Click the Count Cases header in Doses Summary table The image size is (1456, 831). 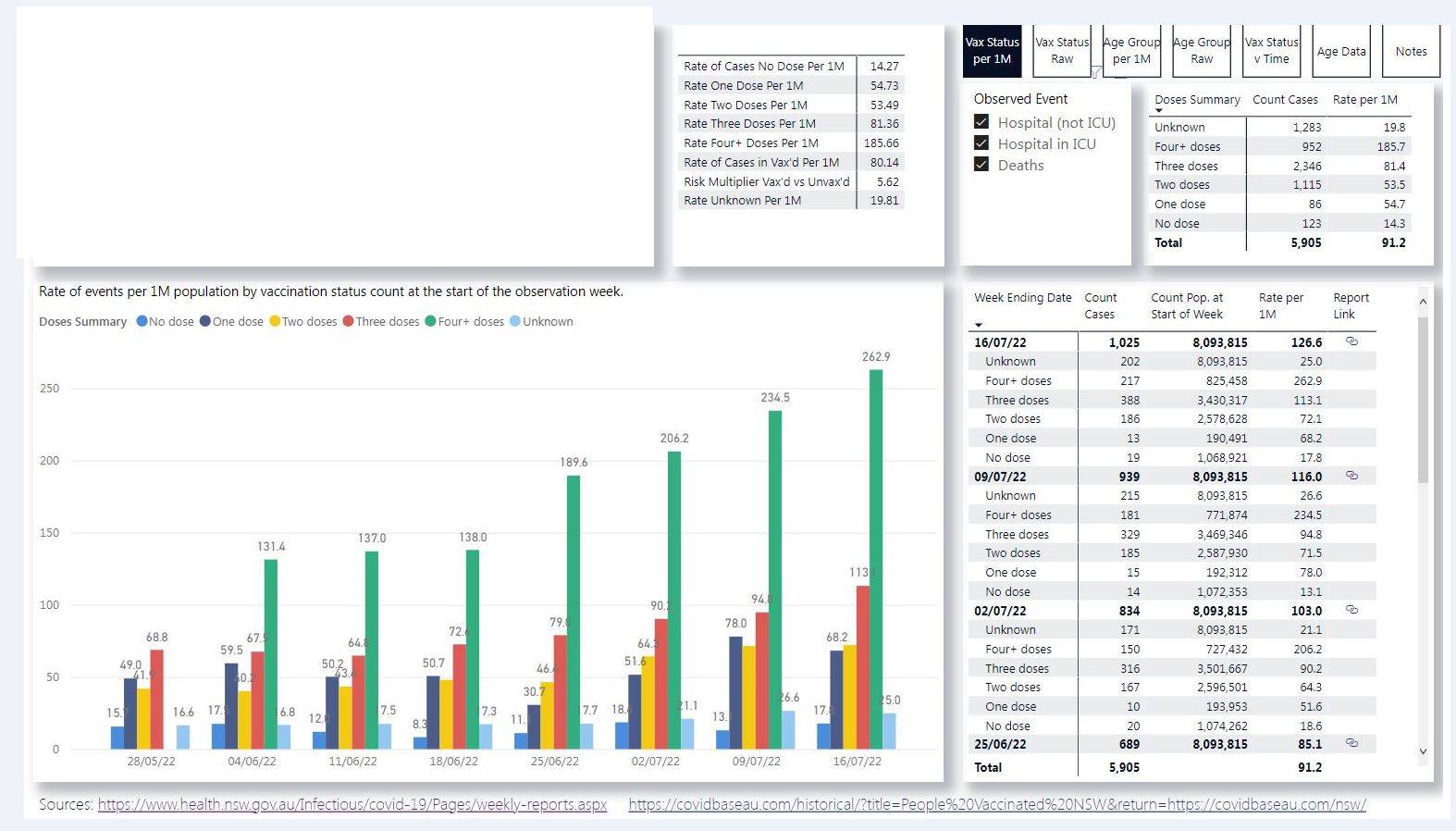tap(1285, 99)
